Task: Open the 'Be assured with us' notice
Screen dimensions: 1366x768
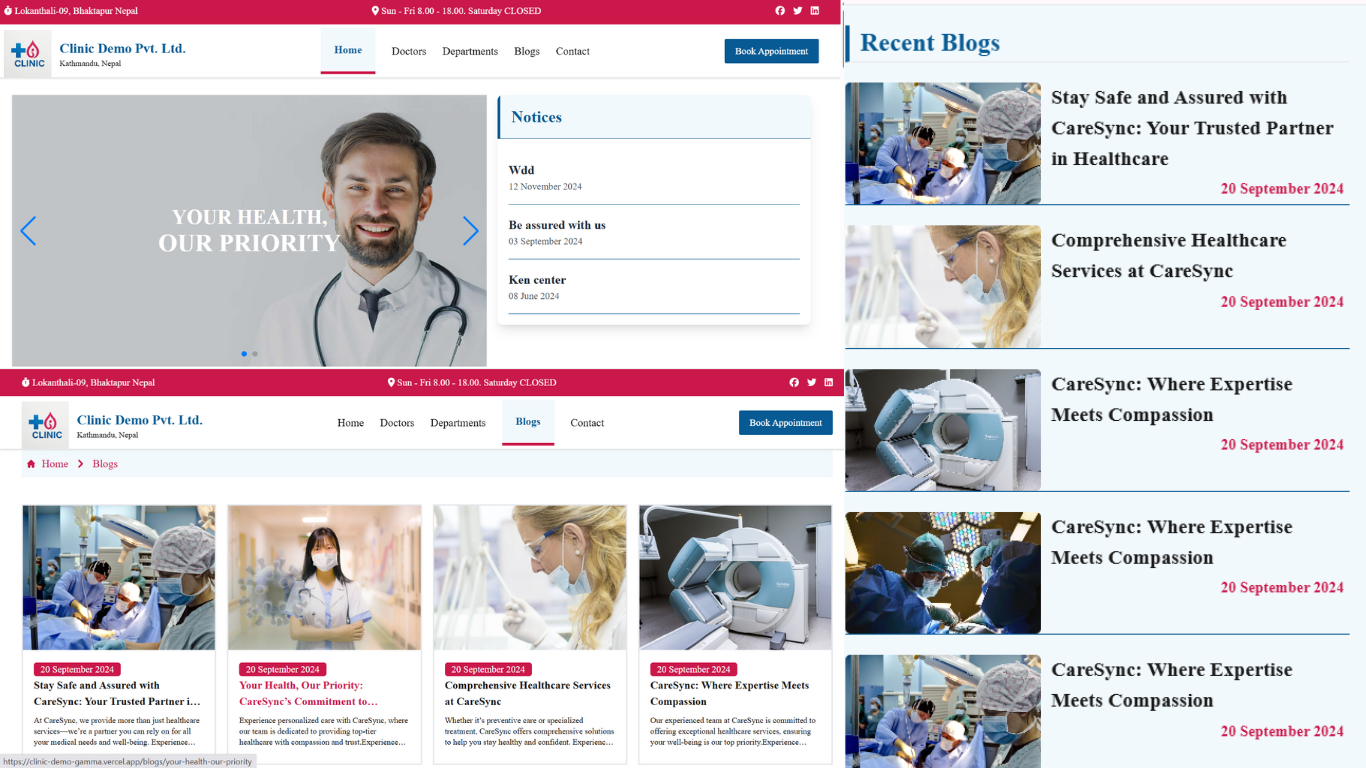Action: 557,225
